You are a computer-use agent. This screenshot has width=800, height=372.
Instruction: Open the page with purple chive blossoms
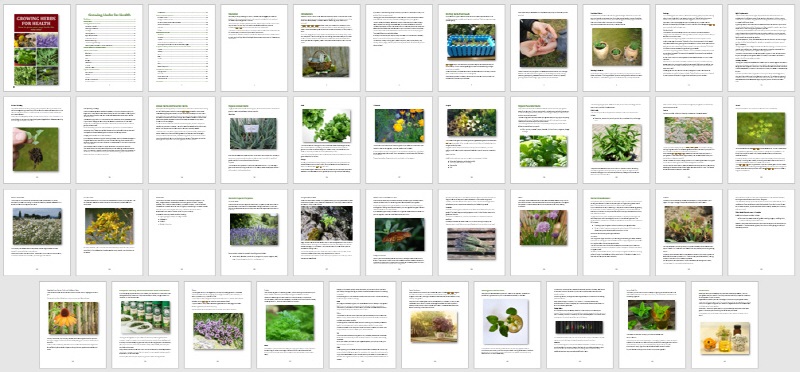544,233
